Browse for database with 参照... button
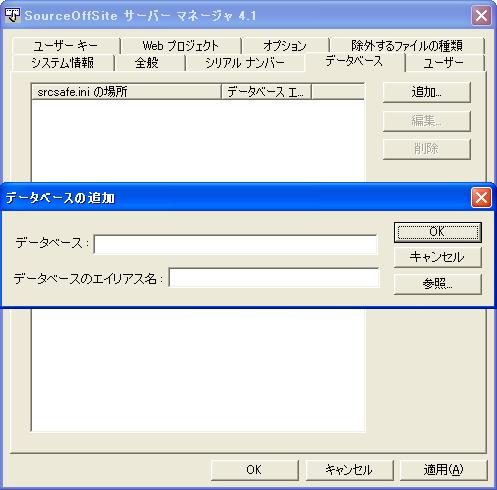 point(437,284)
